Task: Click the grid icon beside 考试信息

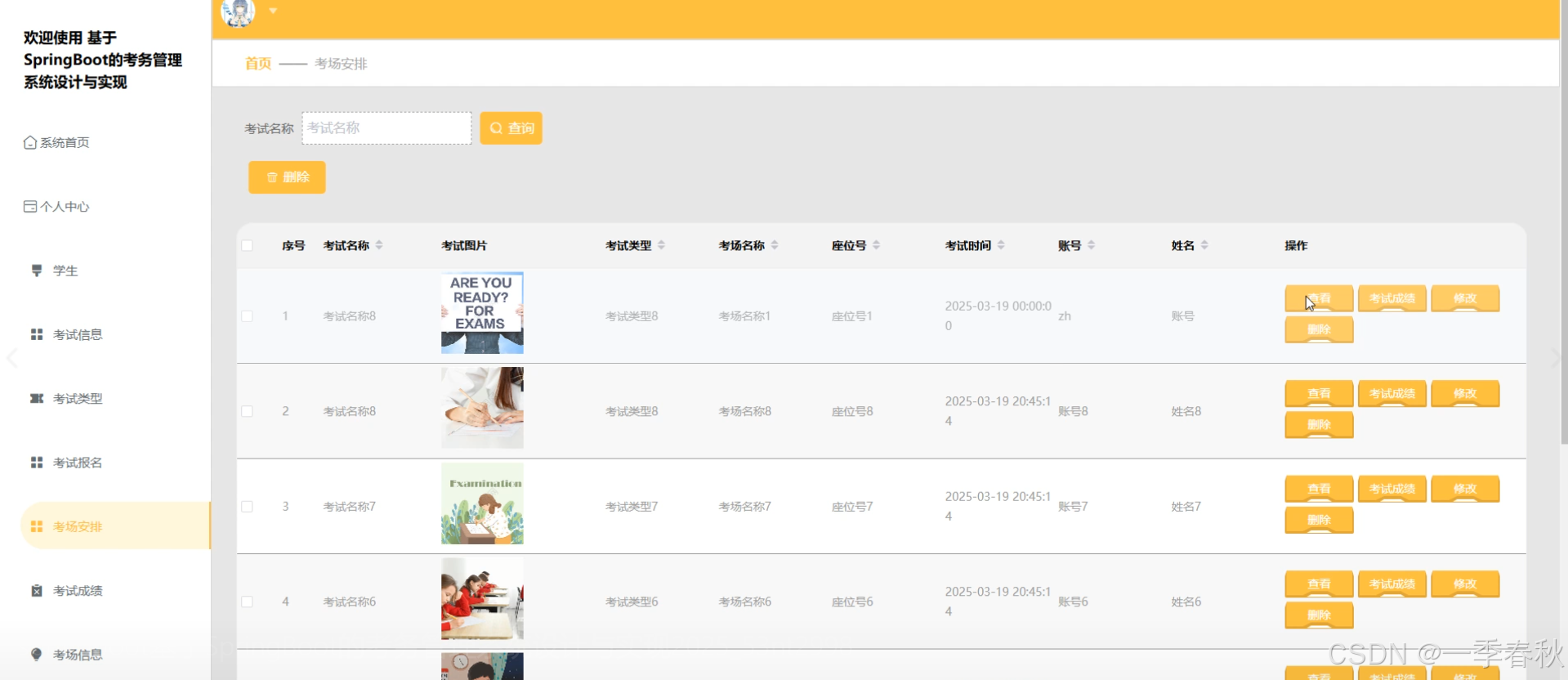Action: [37, 334]
